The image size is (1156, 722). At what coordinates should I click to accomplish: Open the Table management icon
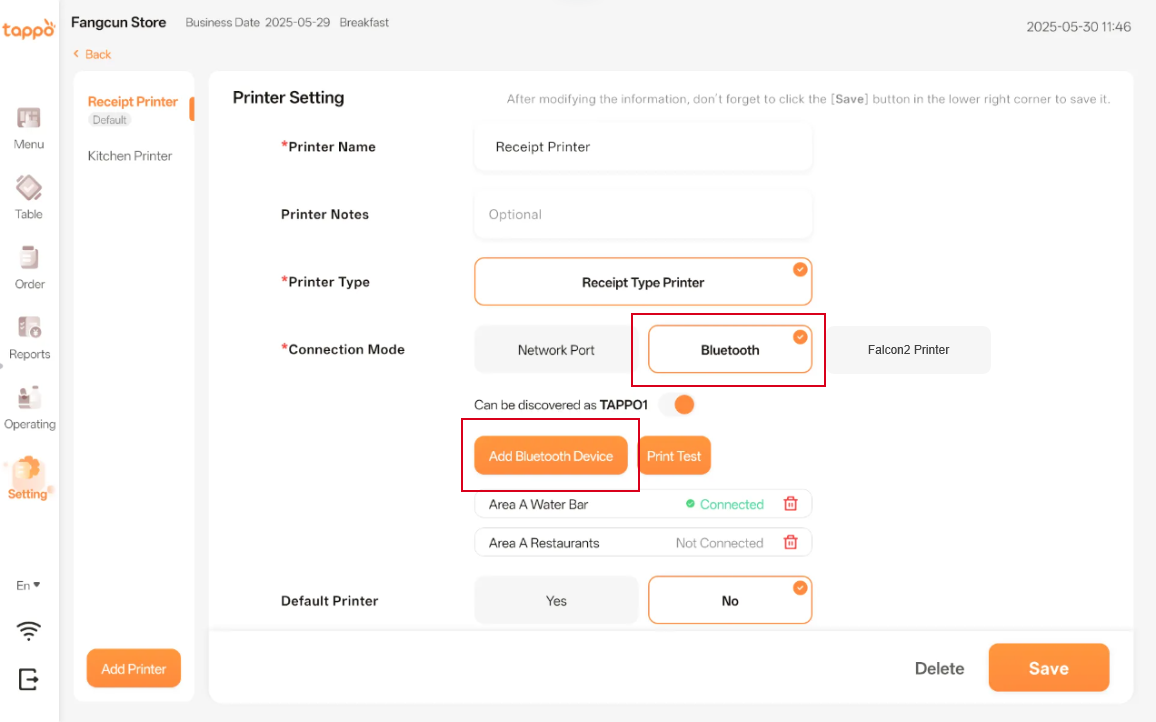pos(29,197)
